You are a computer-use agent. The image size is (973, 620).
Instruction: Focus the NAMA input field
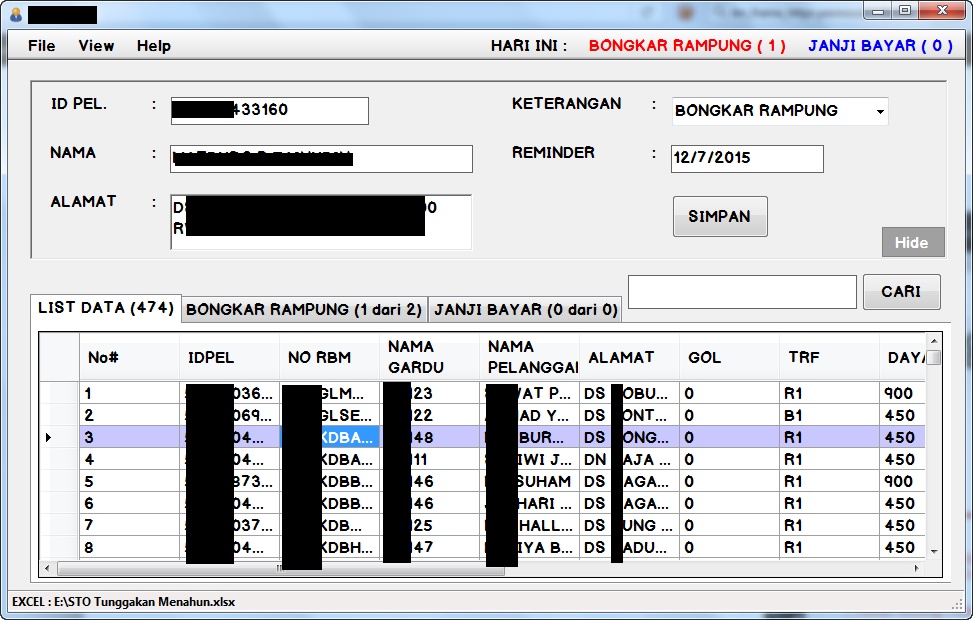click(x=321, y=159)
